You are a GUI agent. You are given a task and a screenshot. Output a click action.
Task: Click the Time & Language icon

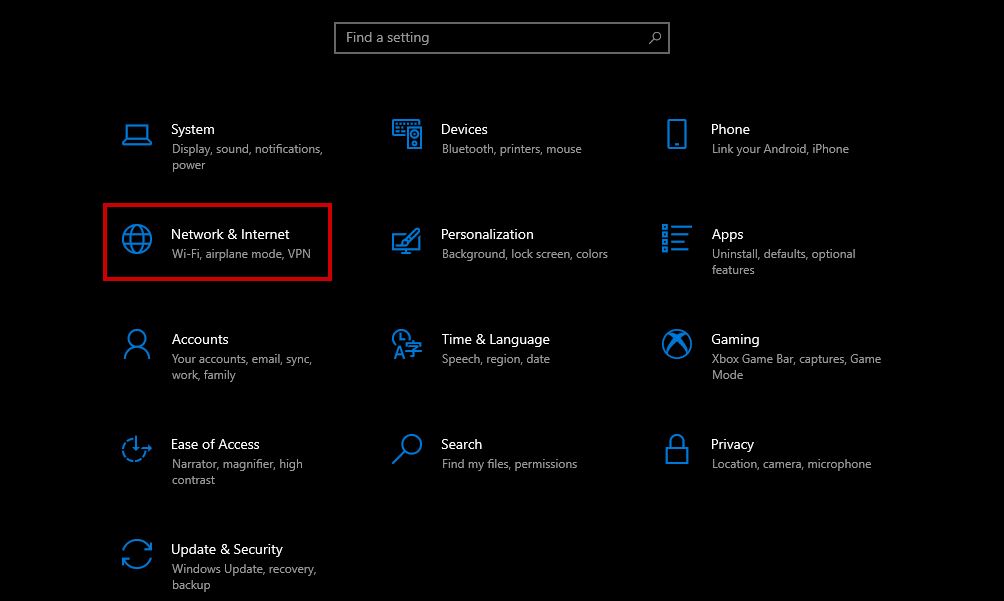406,345
